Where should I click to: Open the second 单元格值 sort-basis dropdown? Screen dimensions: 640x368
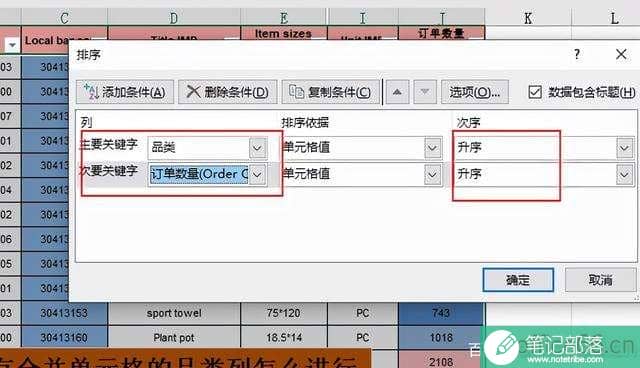coord(433,175)
